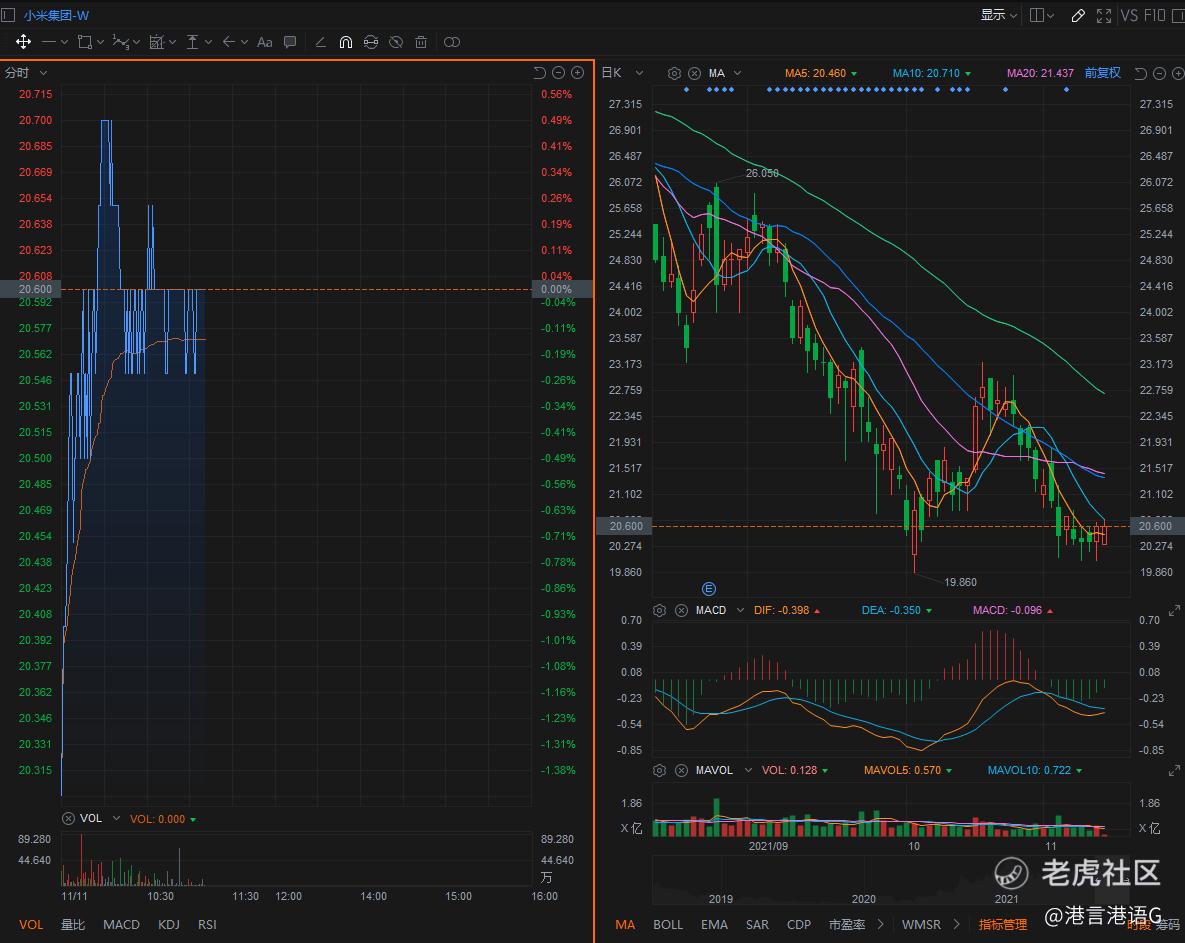Select the angle line tool
The height and width of the screenshot is (943, 1185).
(320, 42)
